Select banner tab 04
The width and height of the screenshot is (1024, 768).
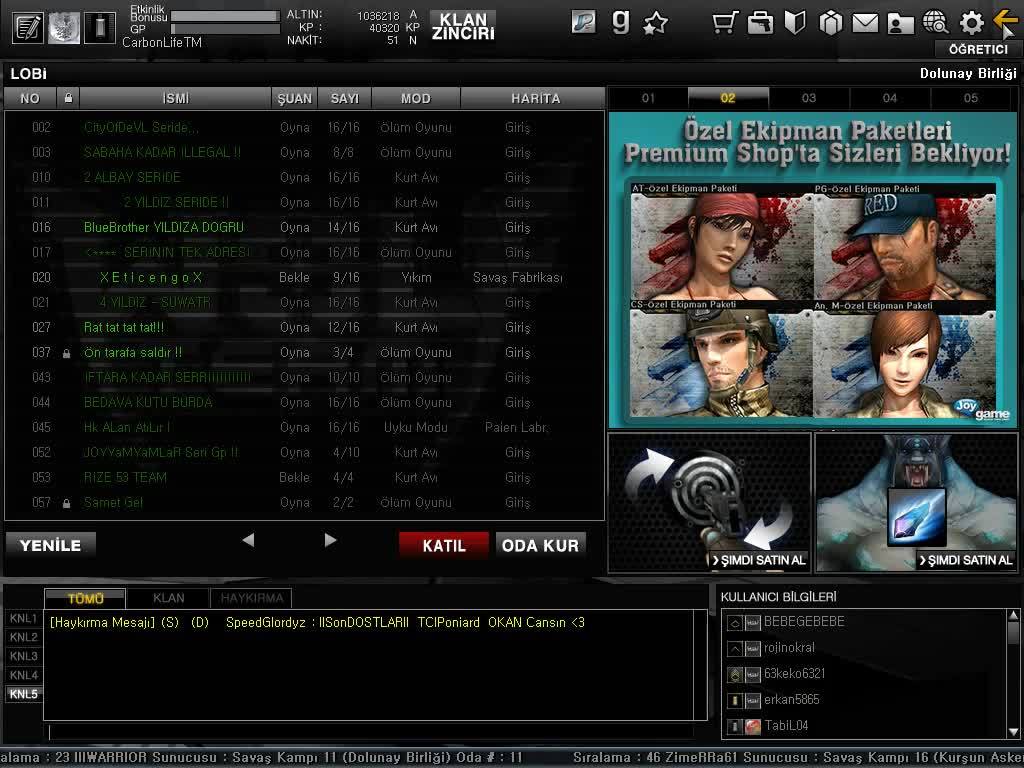[x=890, y=98]
